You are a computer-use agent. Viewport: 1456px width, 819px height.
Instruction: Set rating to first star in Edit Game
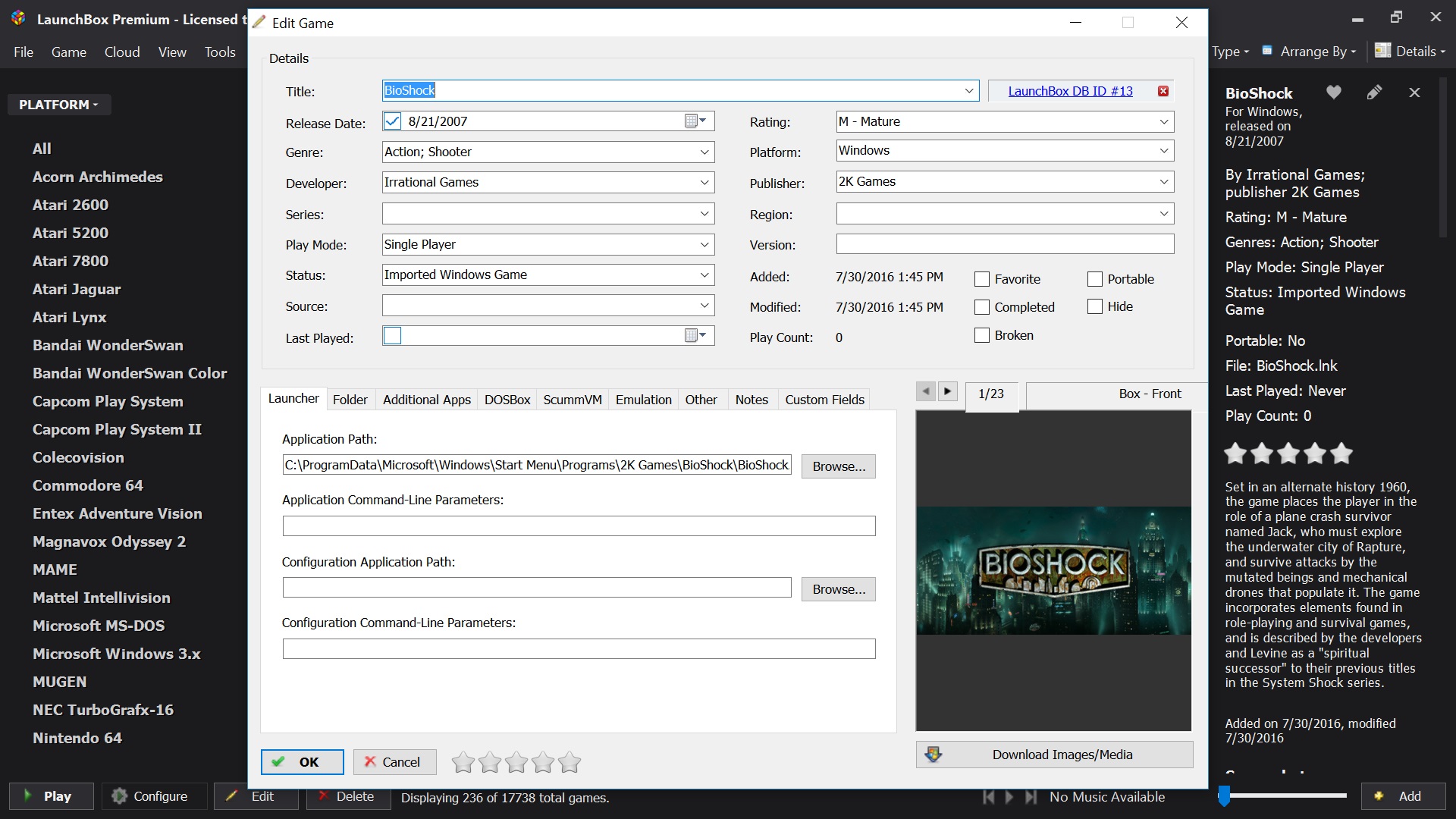(463, 762)
